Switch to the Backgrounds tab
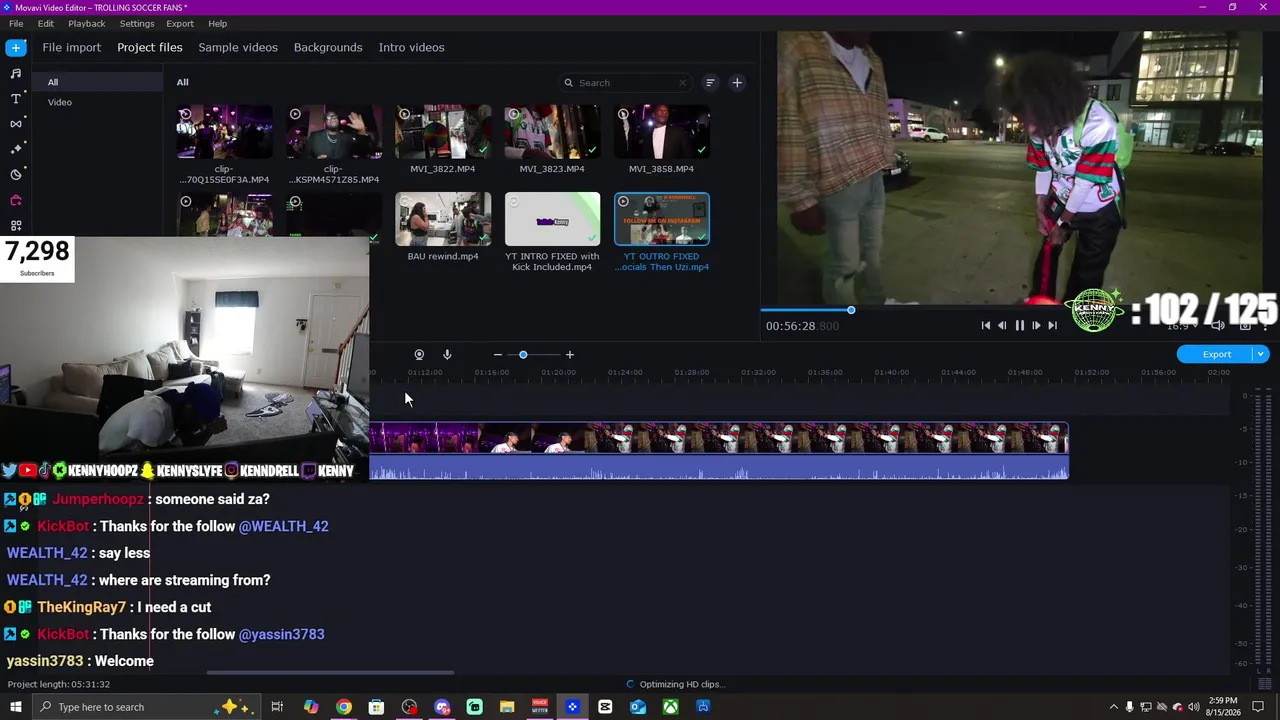 [328, 47]
